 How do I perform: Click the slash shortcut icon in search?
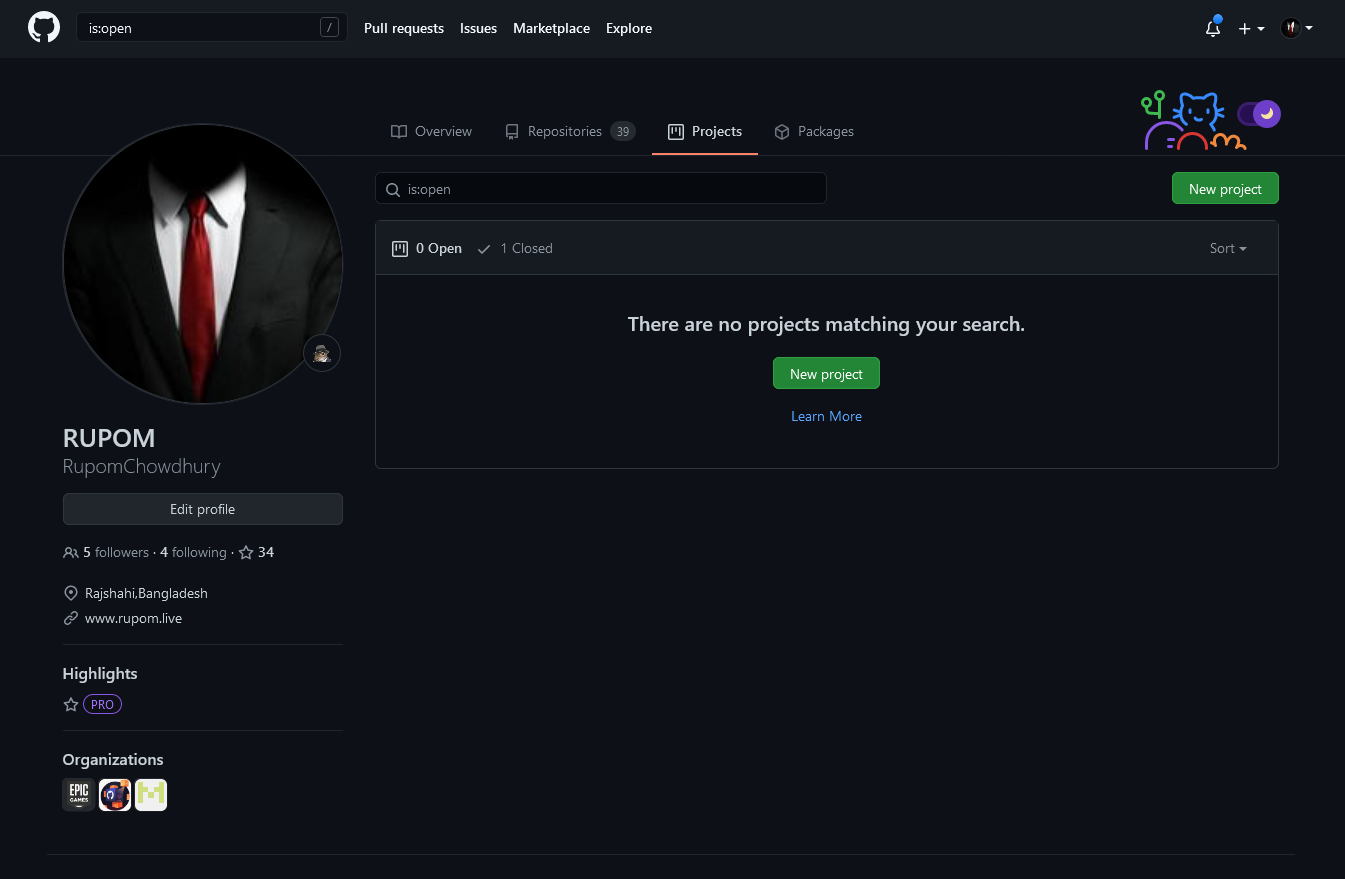329,28
